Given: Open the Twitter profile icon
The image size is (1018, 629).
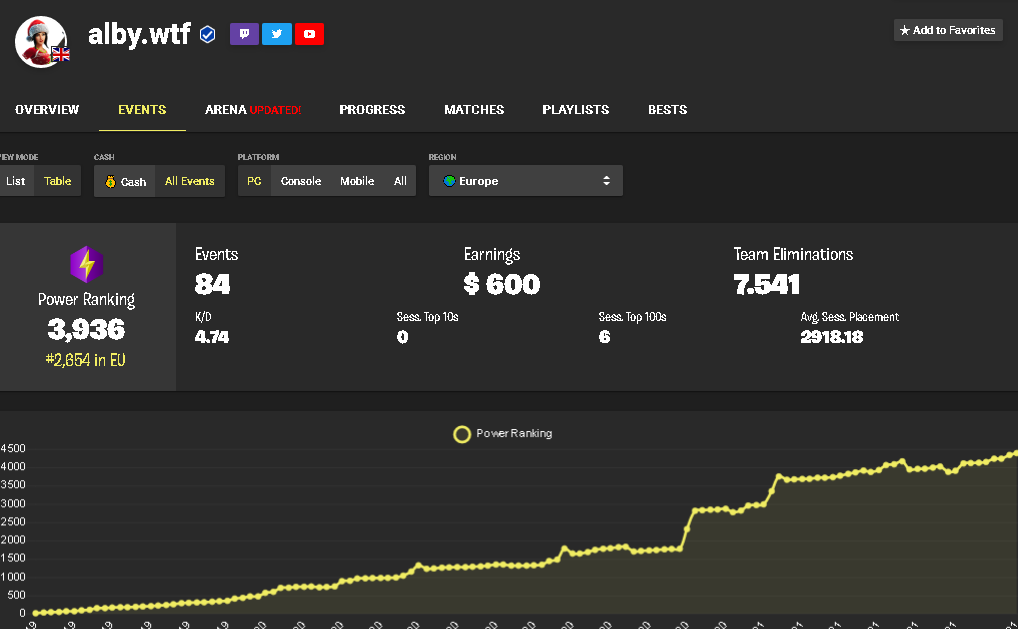Looking at the screenshot, I should tap(277, 34).
